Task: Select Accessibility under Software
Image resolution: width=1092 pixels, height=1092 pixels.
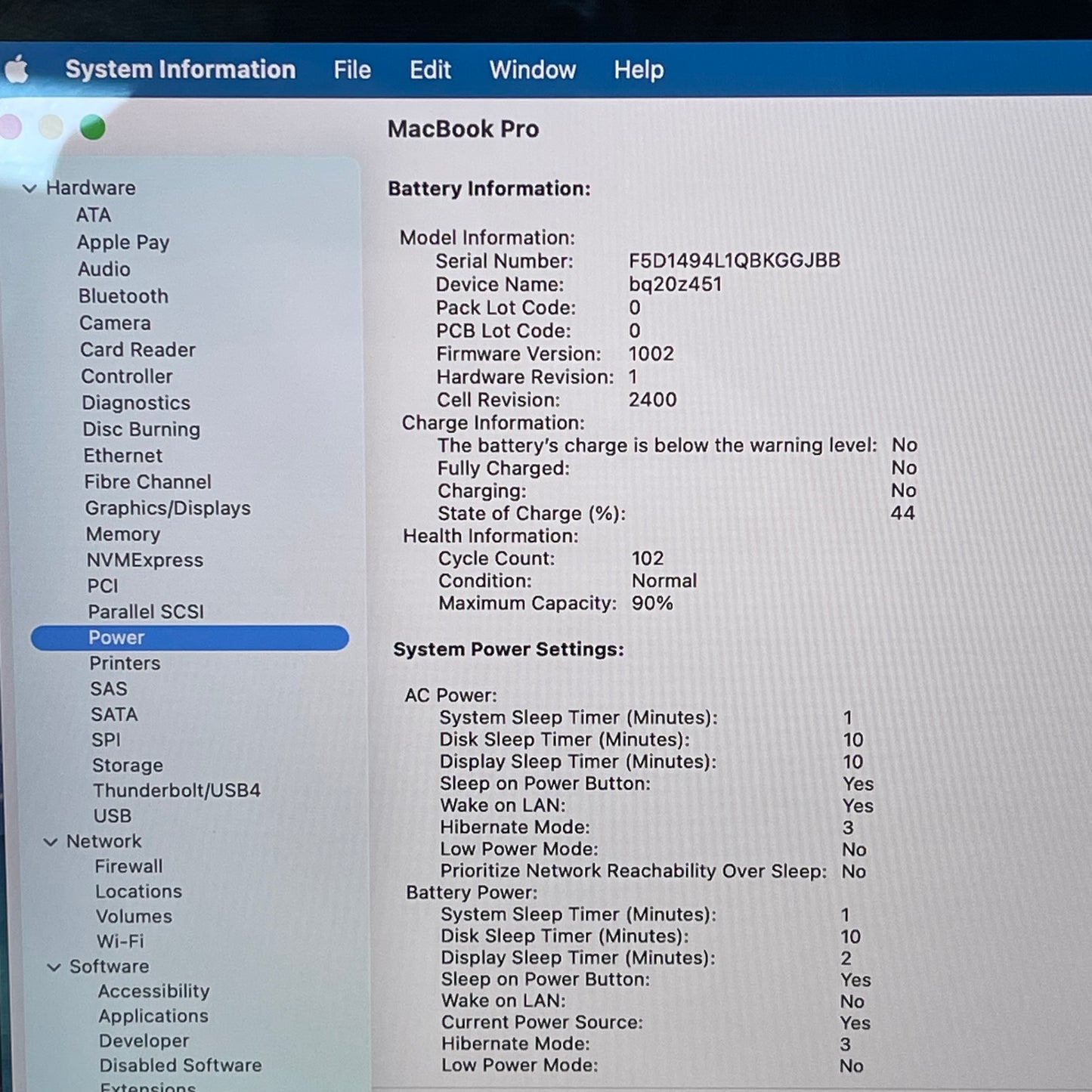Action: pos(153,991)
